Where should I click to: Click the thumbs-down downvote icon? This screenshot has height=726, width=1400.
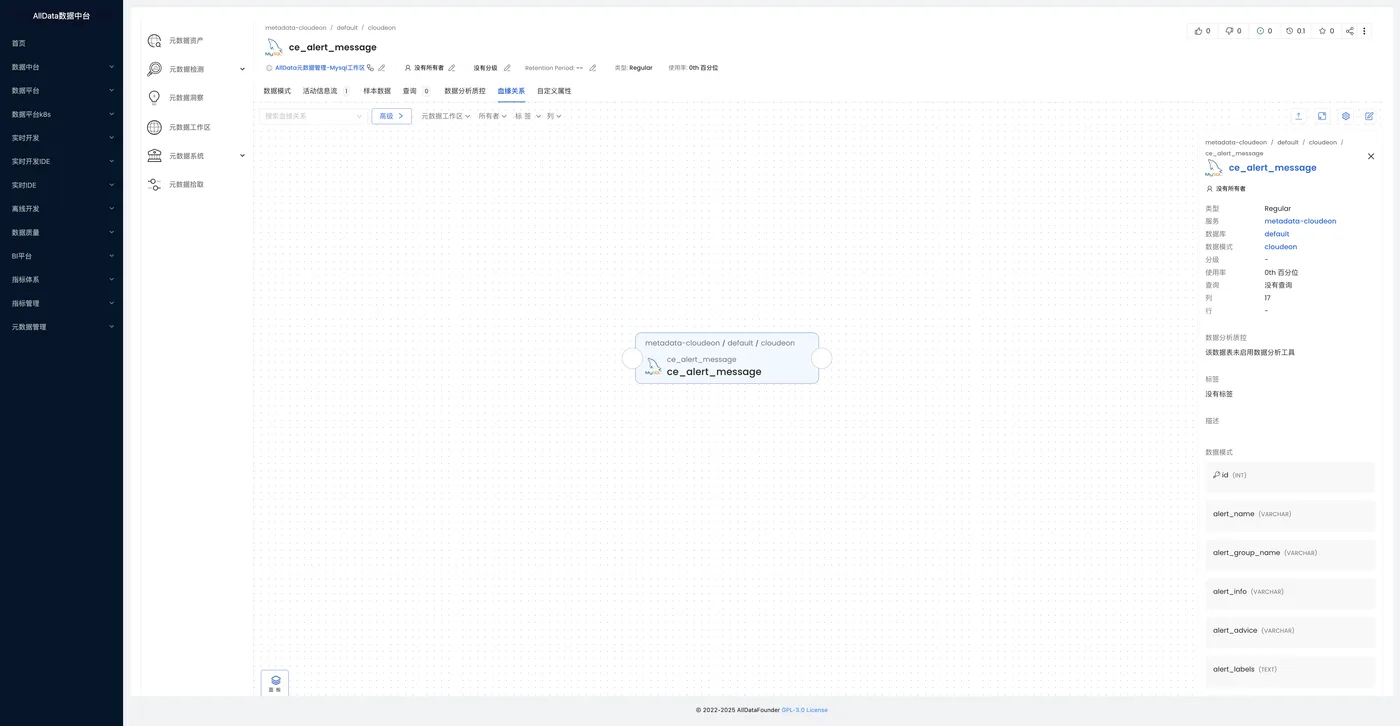tap(1230, 31)
